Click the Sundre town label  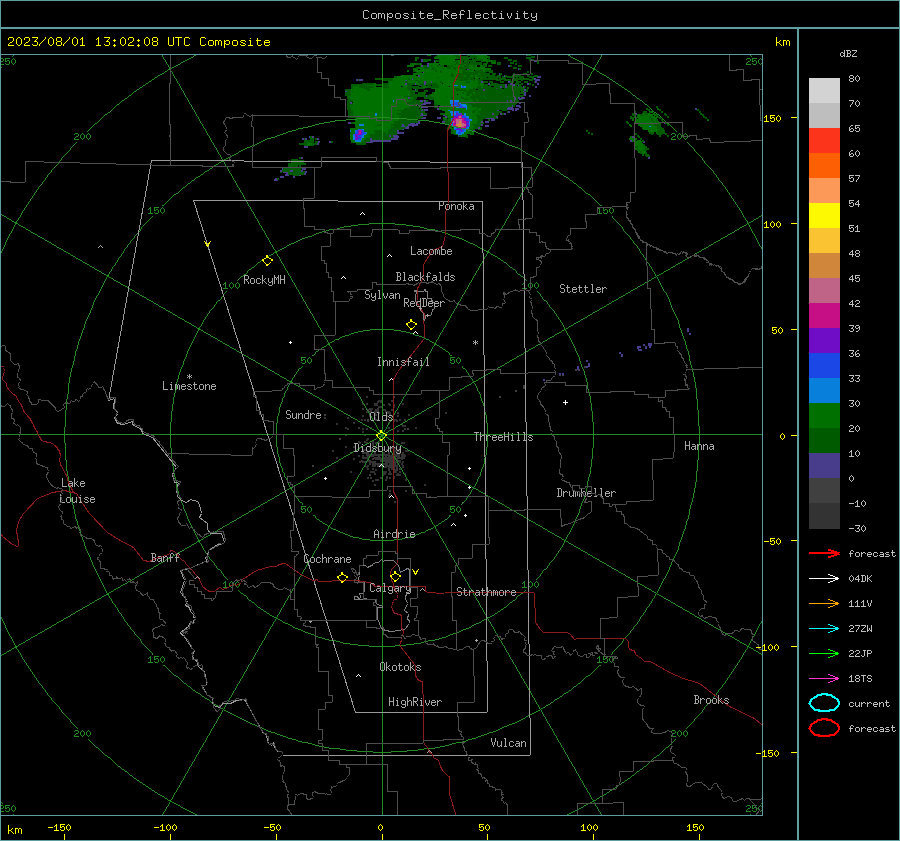click(303, 414)
